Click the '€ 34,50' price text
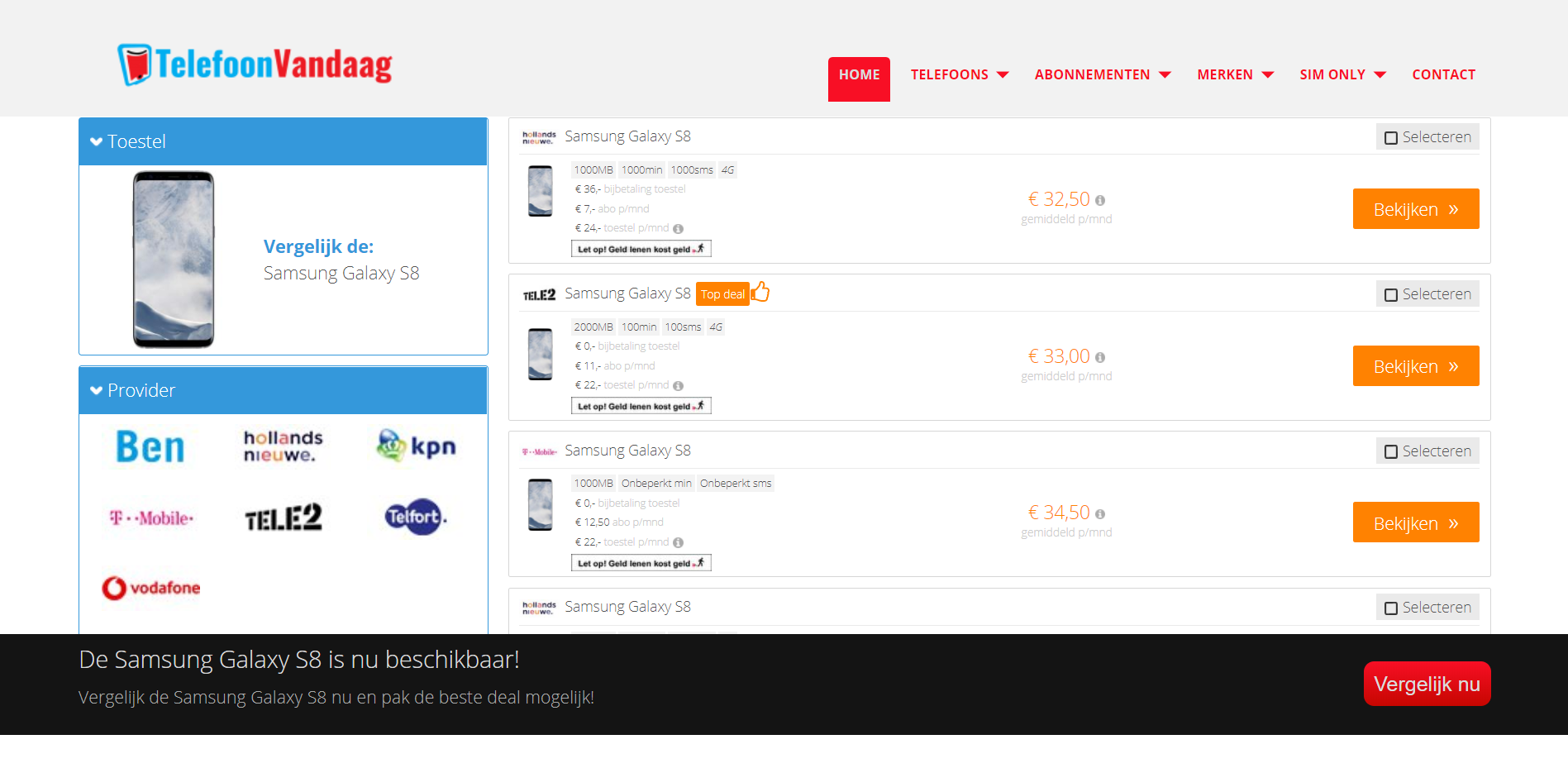 click(1059, 513)
